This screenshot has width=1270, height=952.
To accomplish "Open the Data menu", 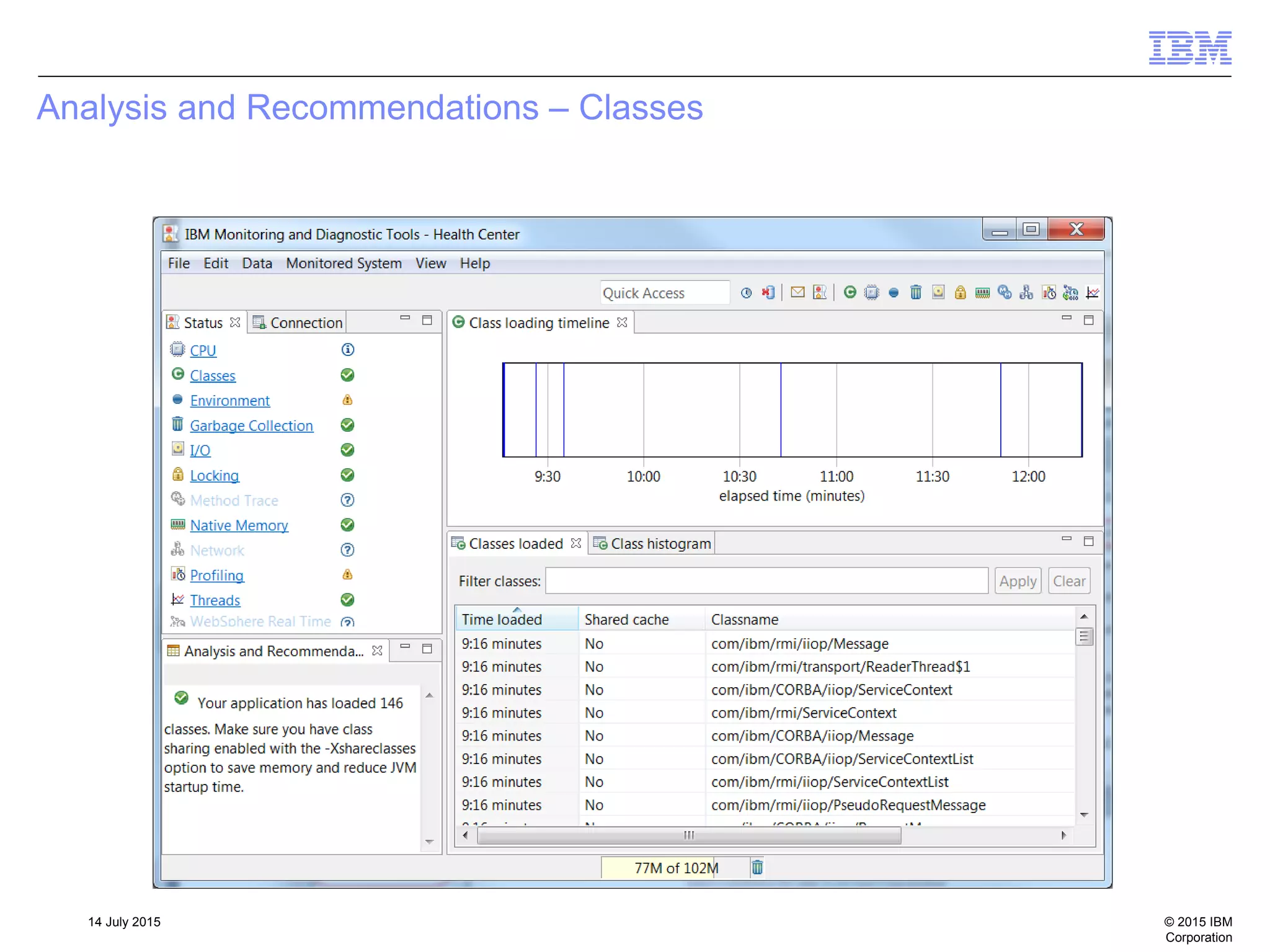I will (x=257, y=263).
